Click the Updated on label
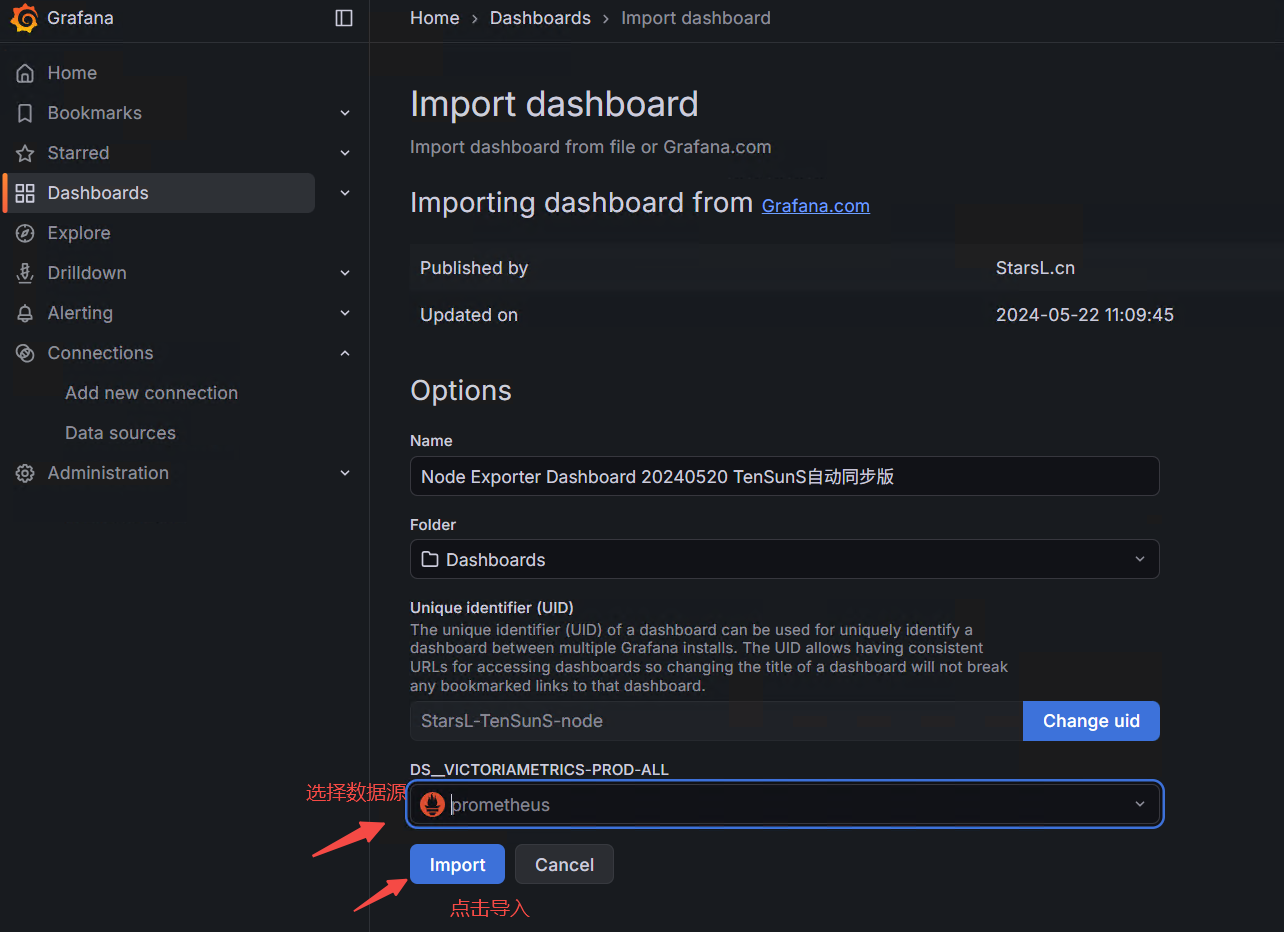1284x932 pixels. point(469,315)
